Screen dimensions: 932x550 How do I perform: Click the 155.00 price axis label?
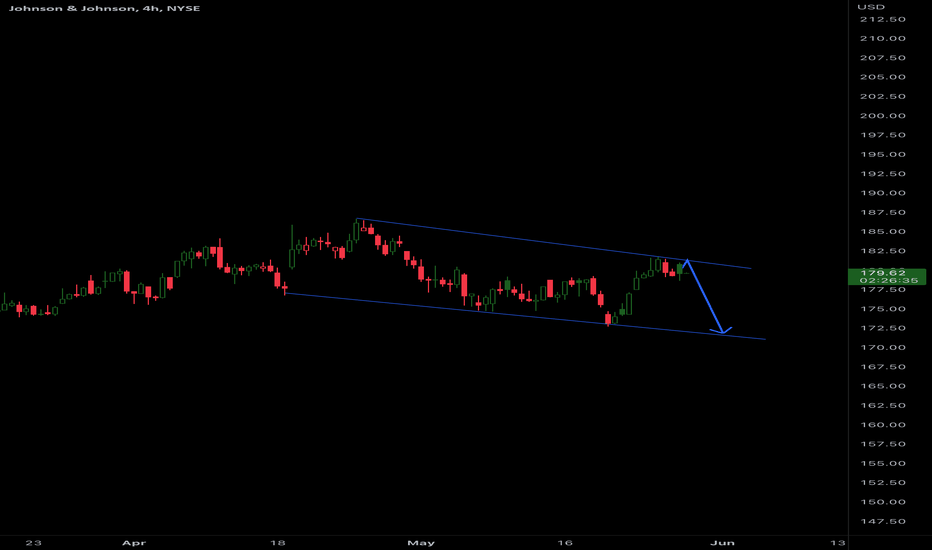click(x=883, y=464)
